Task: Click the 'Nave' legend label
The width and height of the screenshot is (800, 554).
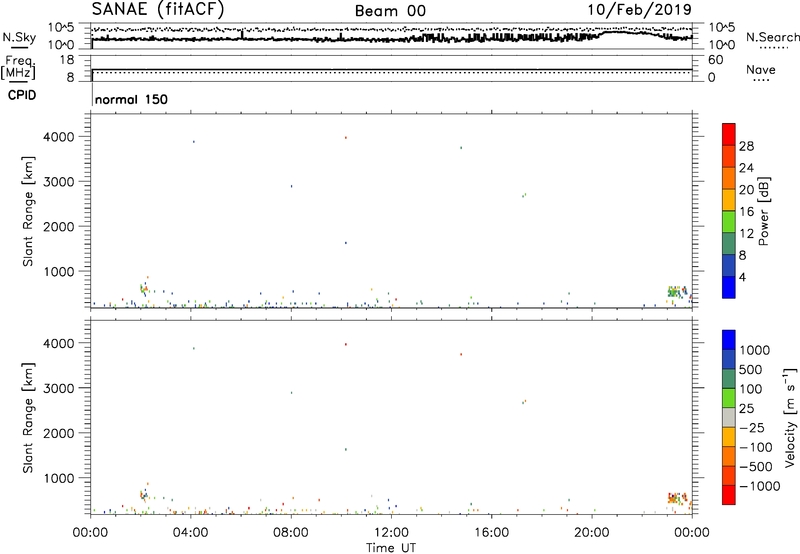Action: [x=760, y=70]
